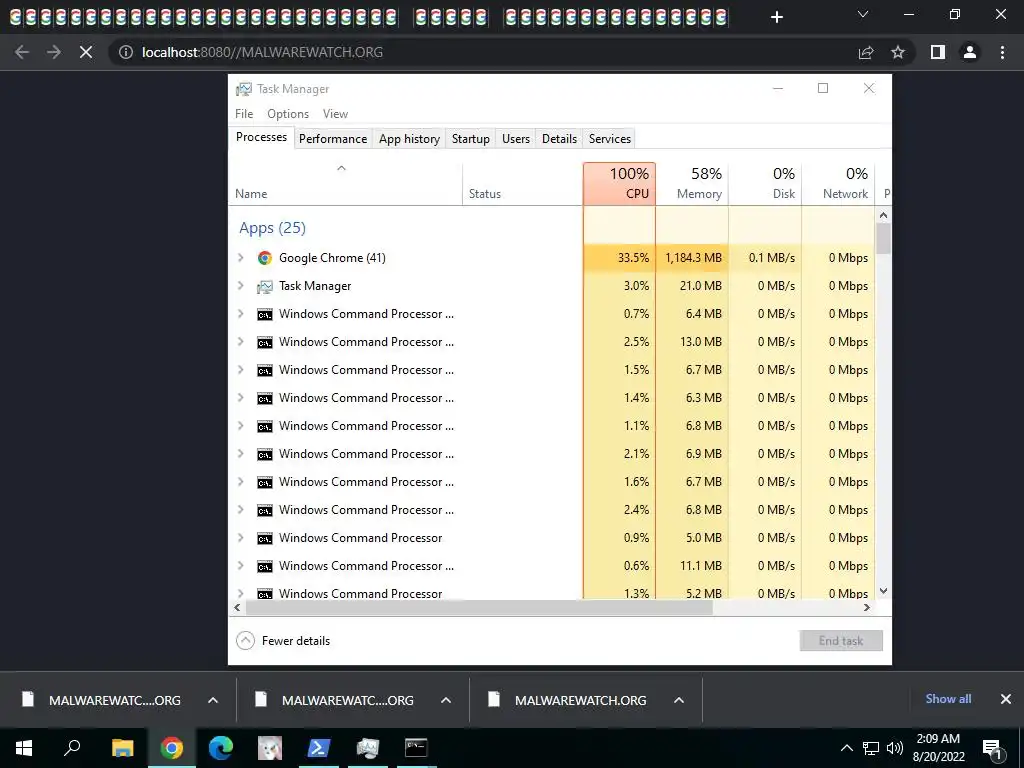Click Task Manager icon on taskbar
Screen dimensions: 1024x768
click(x=367, y=748)
